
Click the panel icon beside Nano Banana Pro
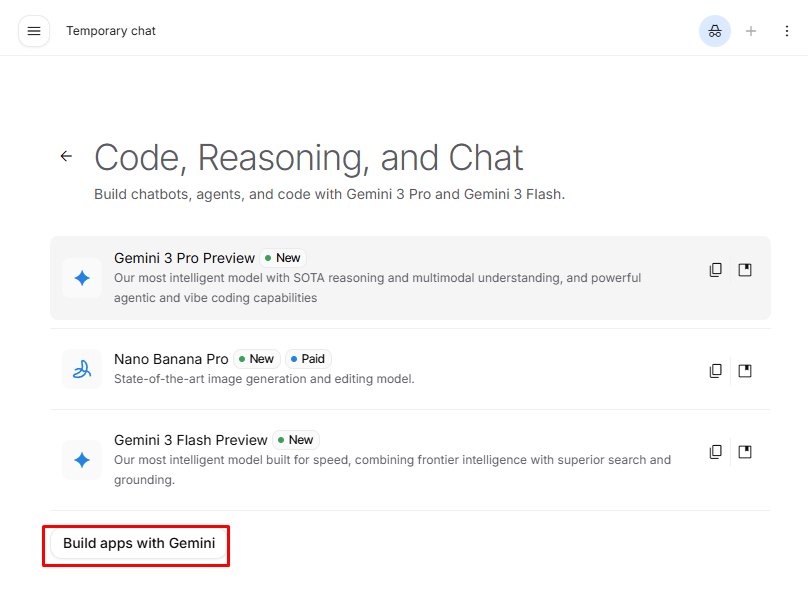click(x=745, y=371)
